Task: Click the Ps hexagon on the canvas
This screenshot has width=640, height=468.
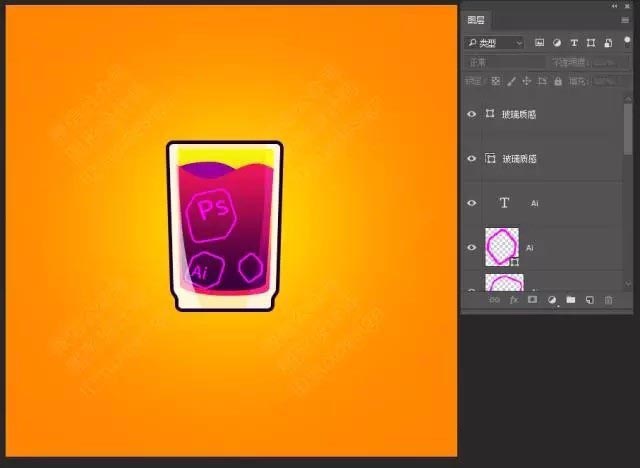Action: click(x=211, y=215)
